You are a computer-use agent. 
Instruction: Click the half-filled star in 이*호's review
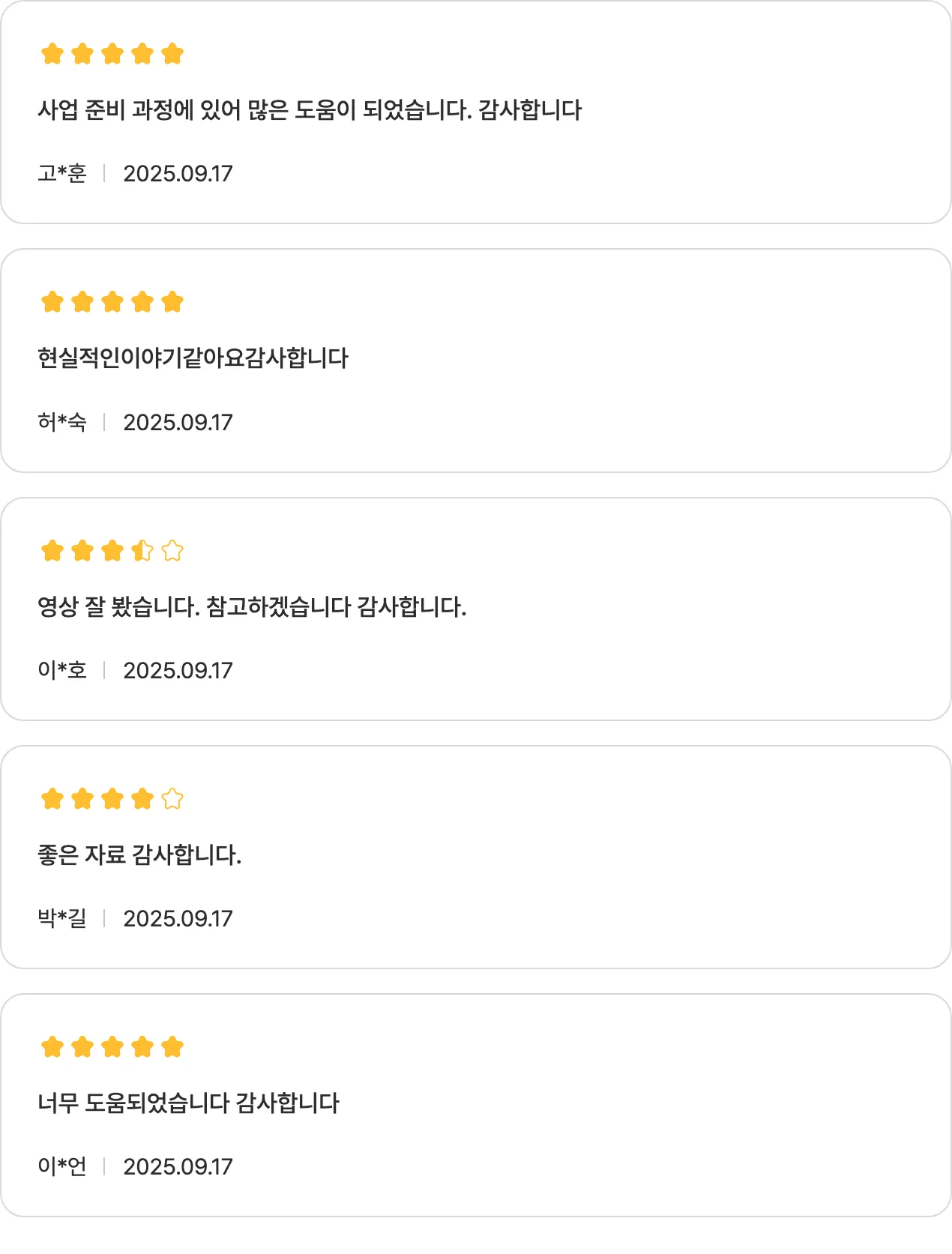click(x=142, y=551)
